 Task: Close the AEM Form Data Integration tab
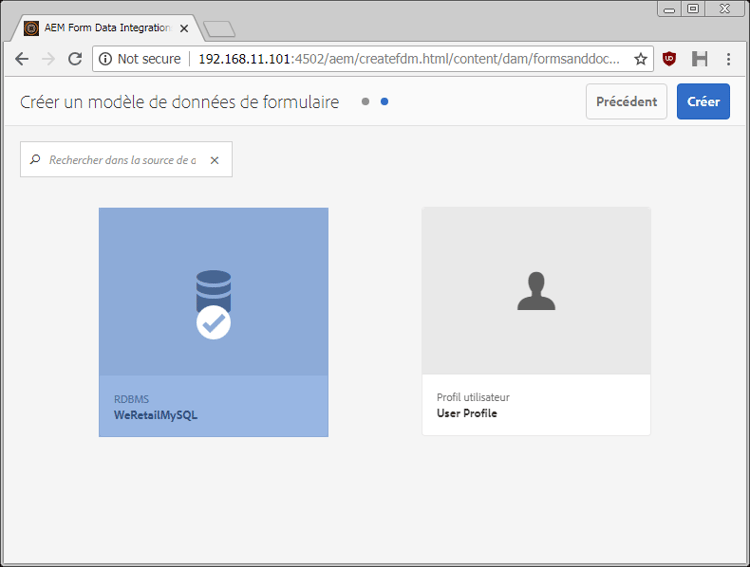(x=184, y=28)
